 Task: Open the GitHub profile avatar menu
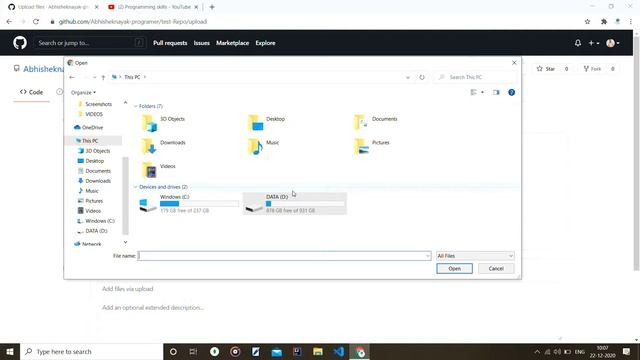613,43
